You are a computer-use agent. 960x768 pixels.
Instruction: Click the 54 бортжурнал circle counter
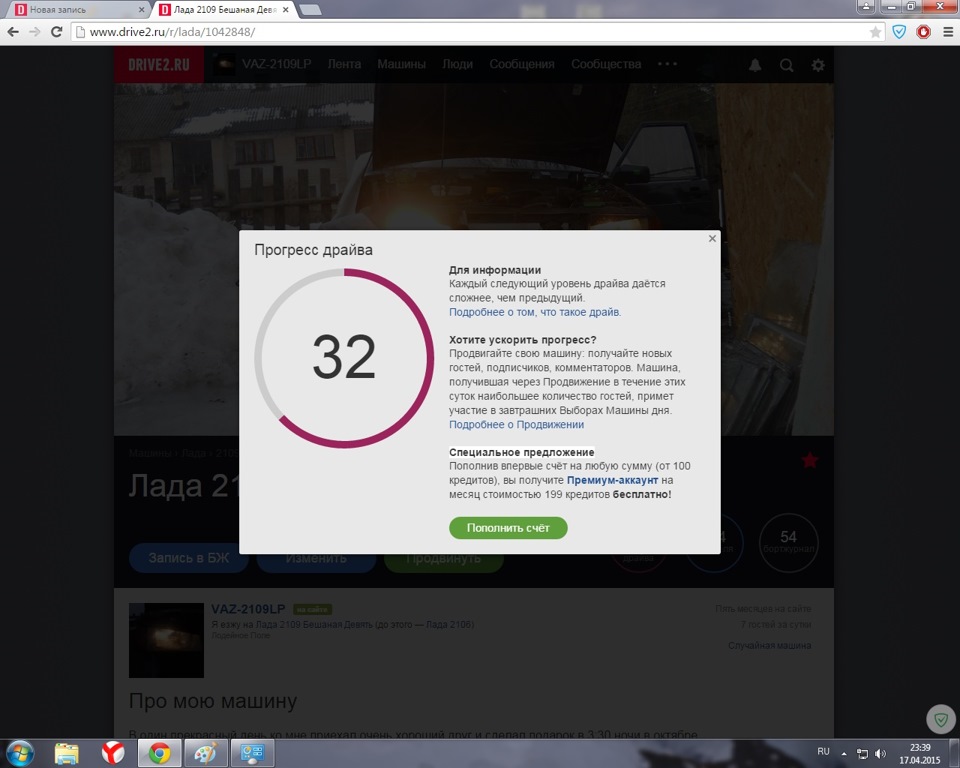[789, 543]
